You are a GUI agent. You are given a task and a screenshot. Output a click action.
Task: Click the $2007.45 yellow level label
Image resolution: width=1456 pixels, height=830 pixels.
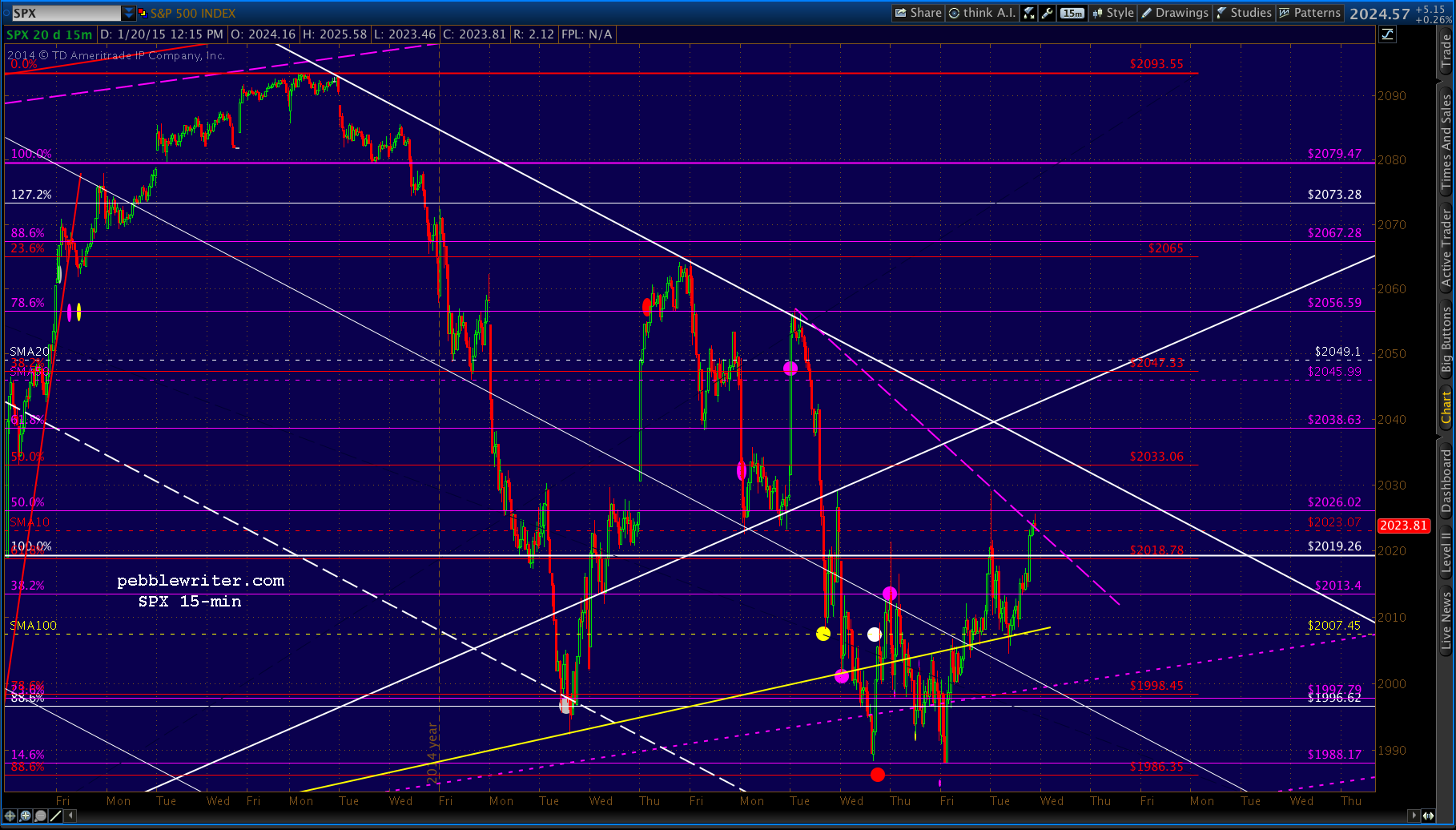(1334, 626)
